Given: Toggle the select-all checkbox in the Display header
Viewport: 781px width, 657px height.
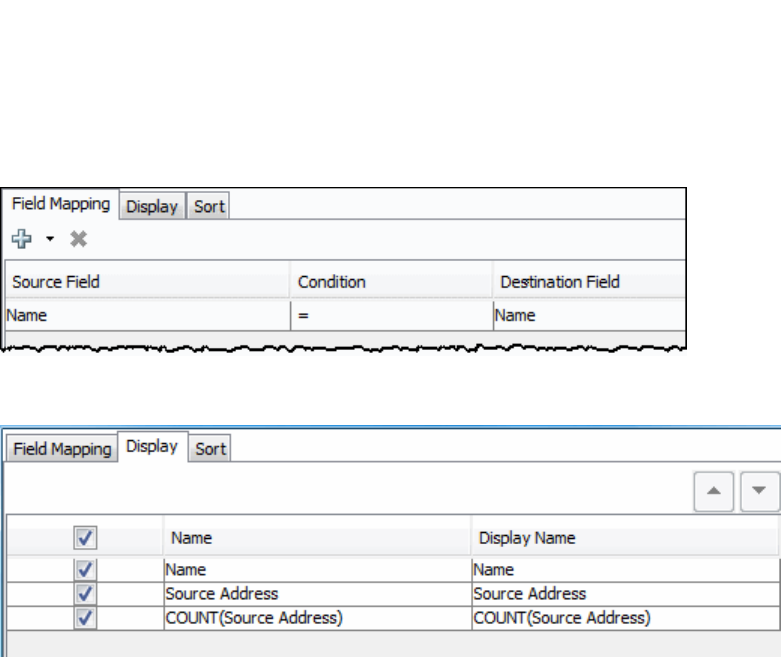Looking at the screenshot, I should tap(85, 538).
